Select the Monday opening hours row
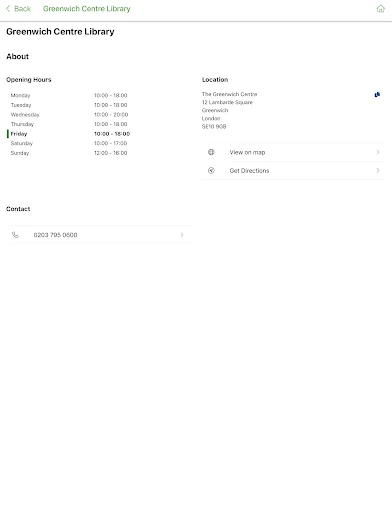392x512 pixels. pos(69,95)
